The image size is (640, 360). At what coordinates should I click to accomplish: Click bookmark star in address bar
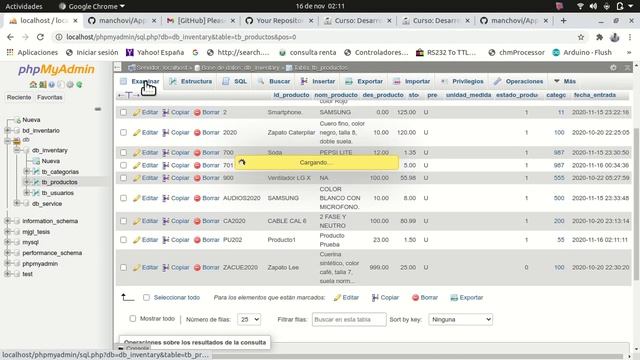coord(581,37)
